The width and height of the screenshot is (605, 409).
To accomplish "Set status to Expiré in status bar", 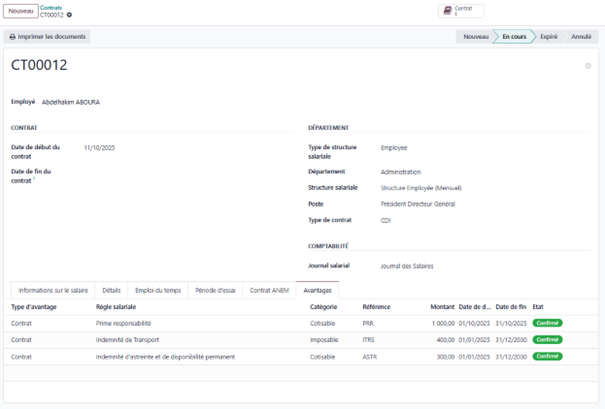I will (x=549, y=36).
